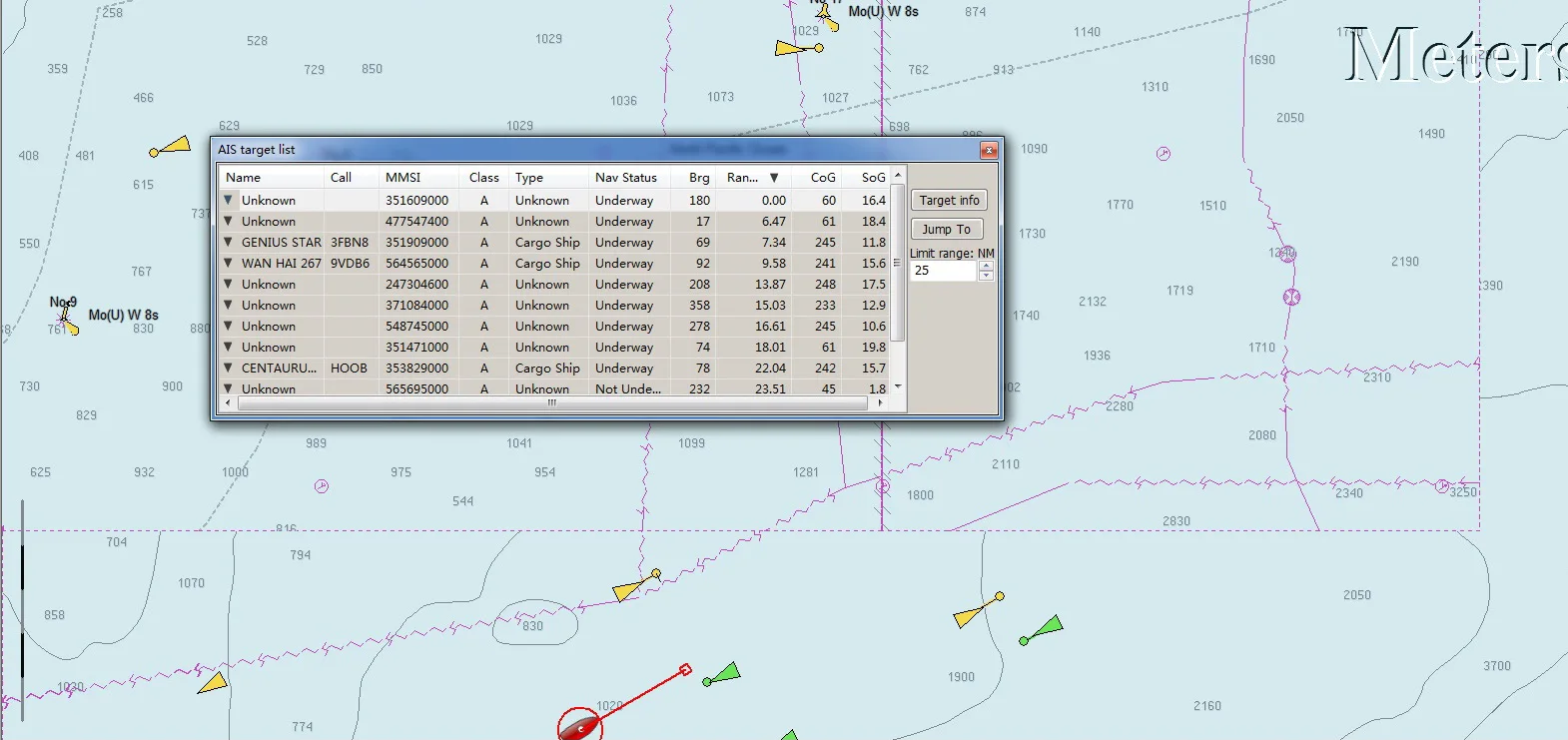Select yellow AIS target near the 830 contour
This screenshot has height=740, width=1568.
coord(635,586)
